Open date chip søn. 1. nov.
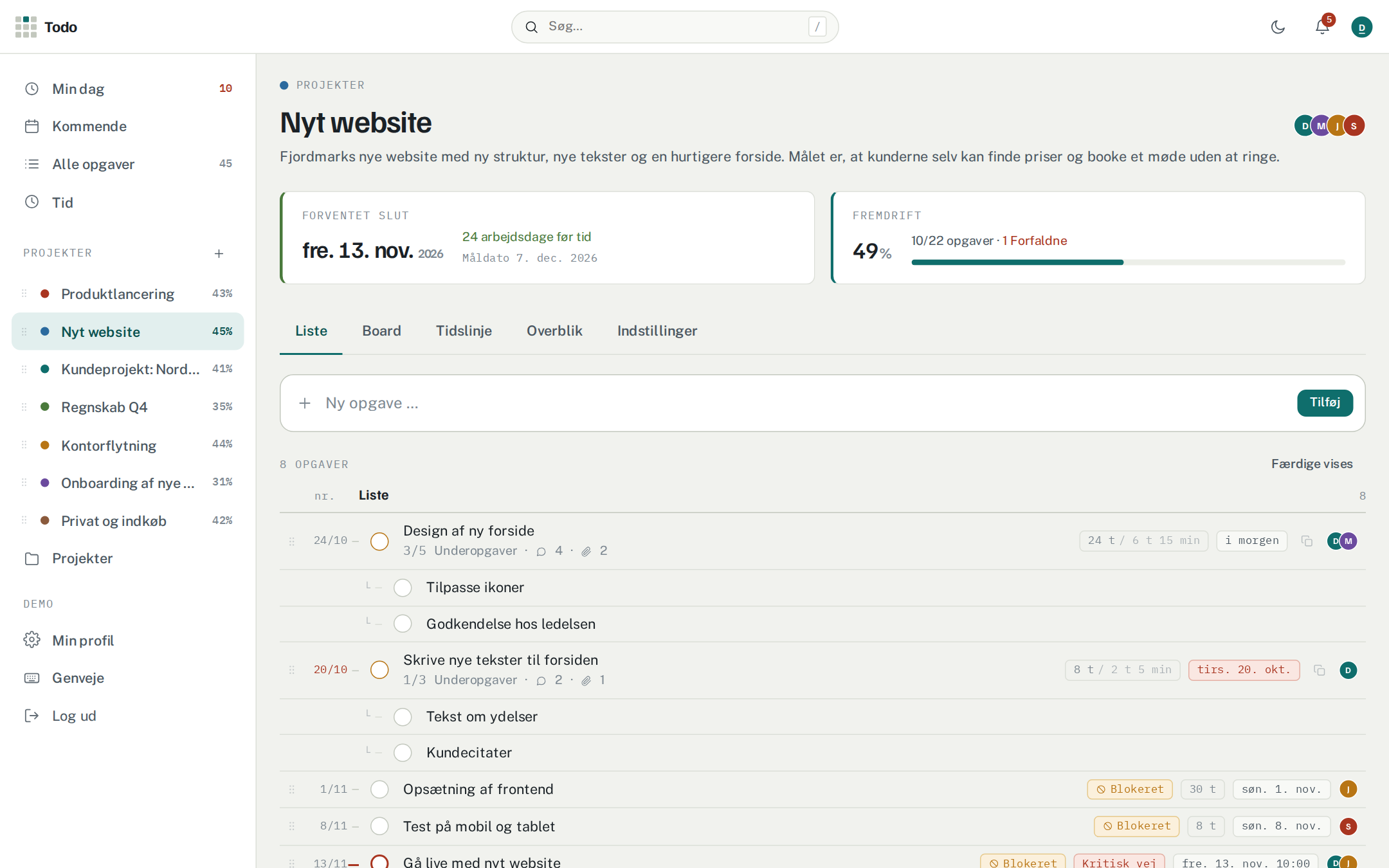This screenshot has width=1389, height=868. pos(1281,789)
